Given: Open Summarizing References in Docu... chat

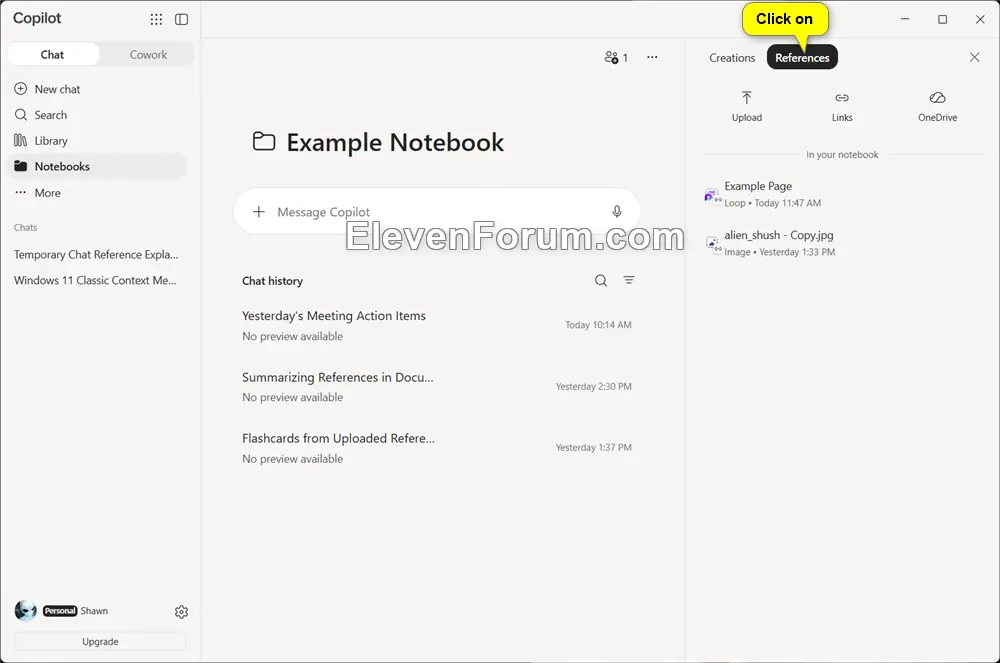Looking at the screenshot, I should [437, 386].
